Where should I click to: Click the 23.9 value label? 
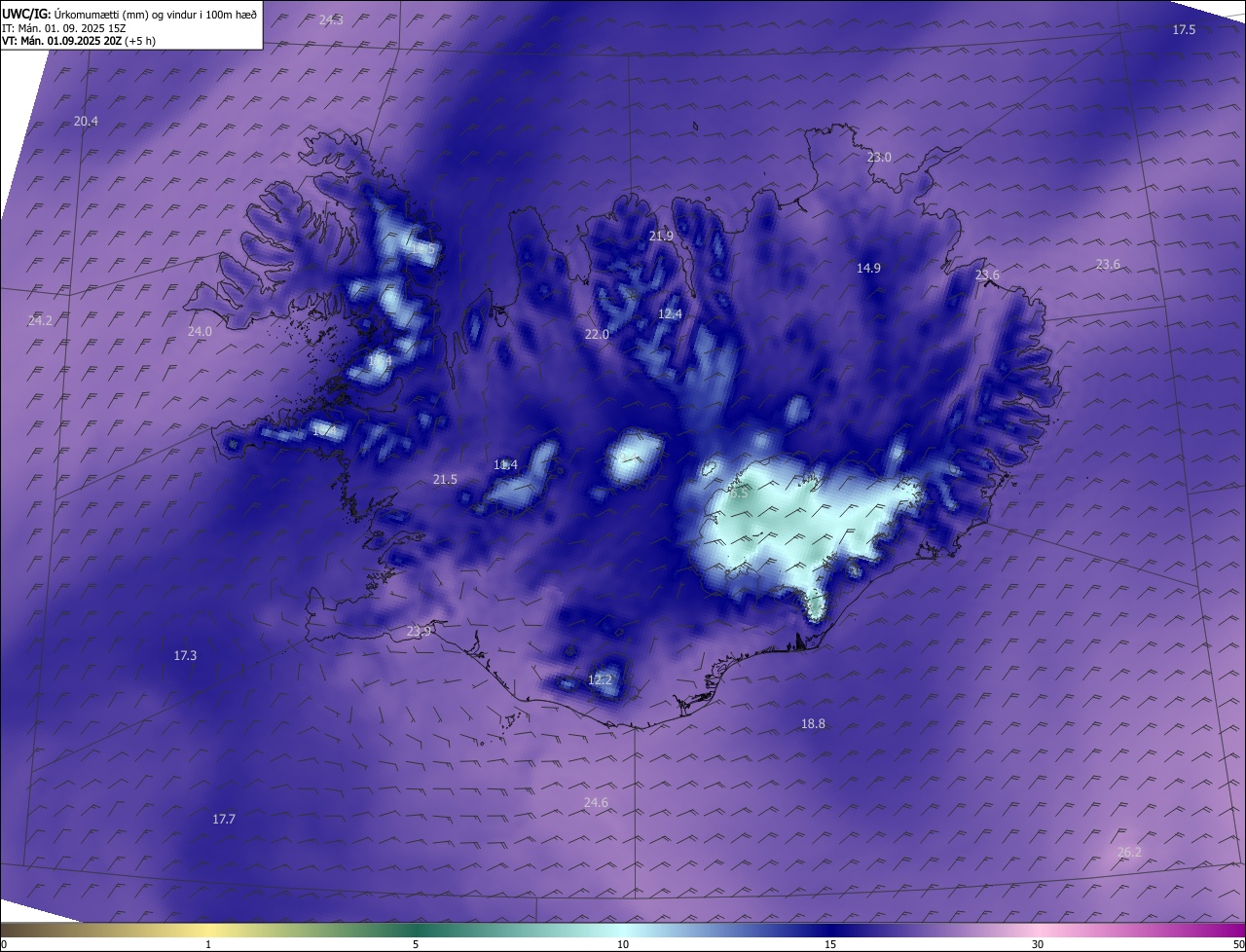[419, 631]
